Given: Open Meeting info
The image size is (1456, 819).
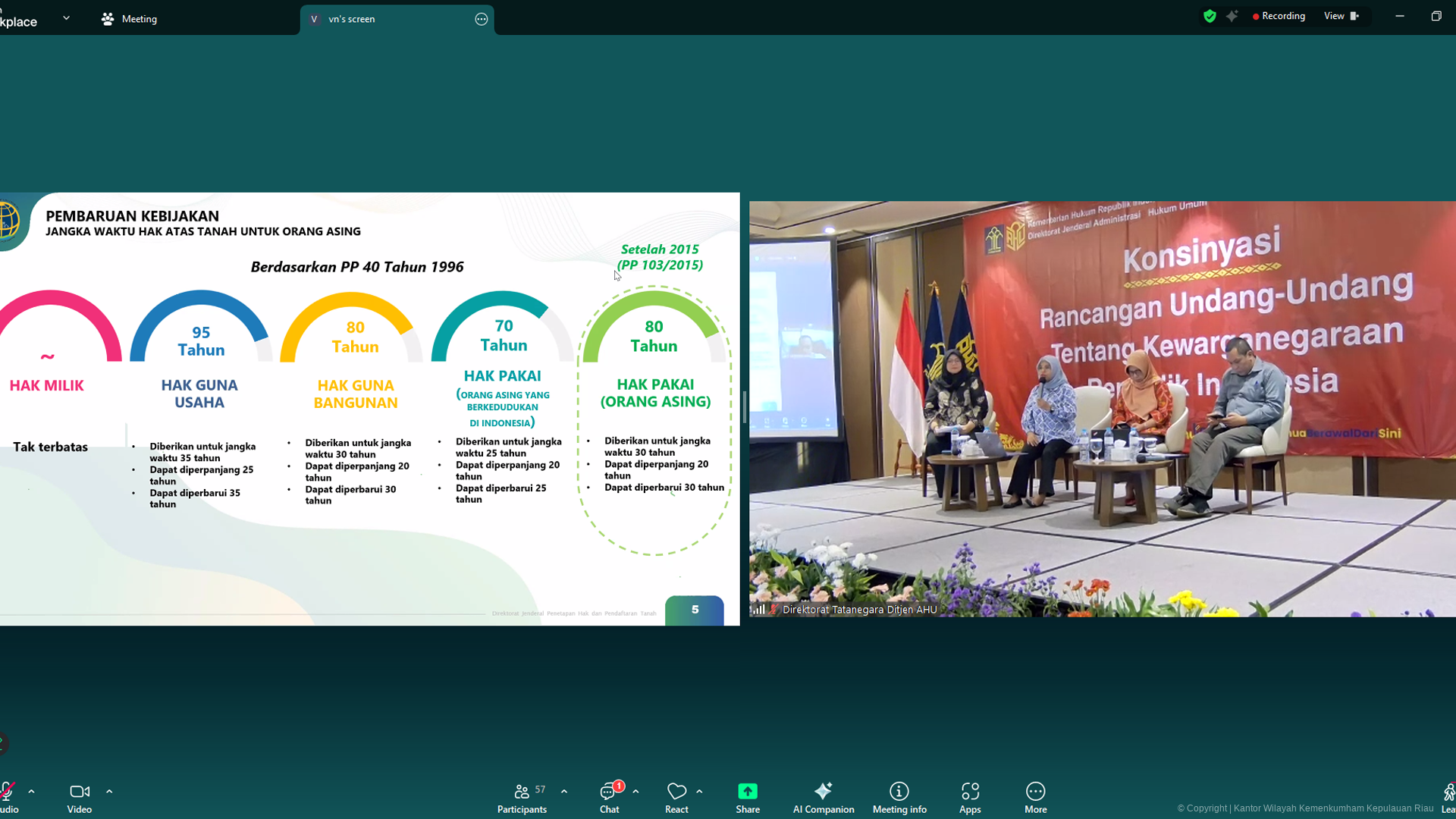Looking at the screenshot, I should [x=899, y=798].
